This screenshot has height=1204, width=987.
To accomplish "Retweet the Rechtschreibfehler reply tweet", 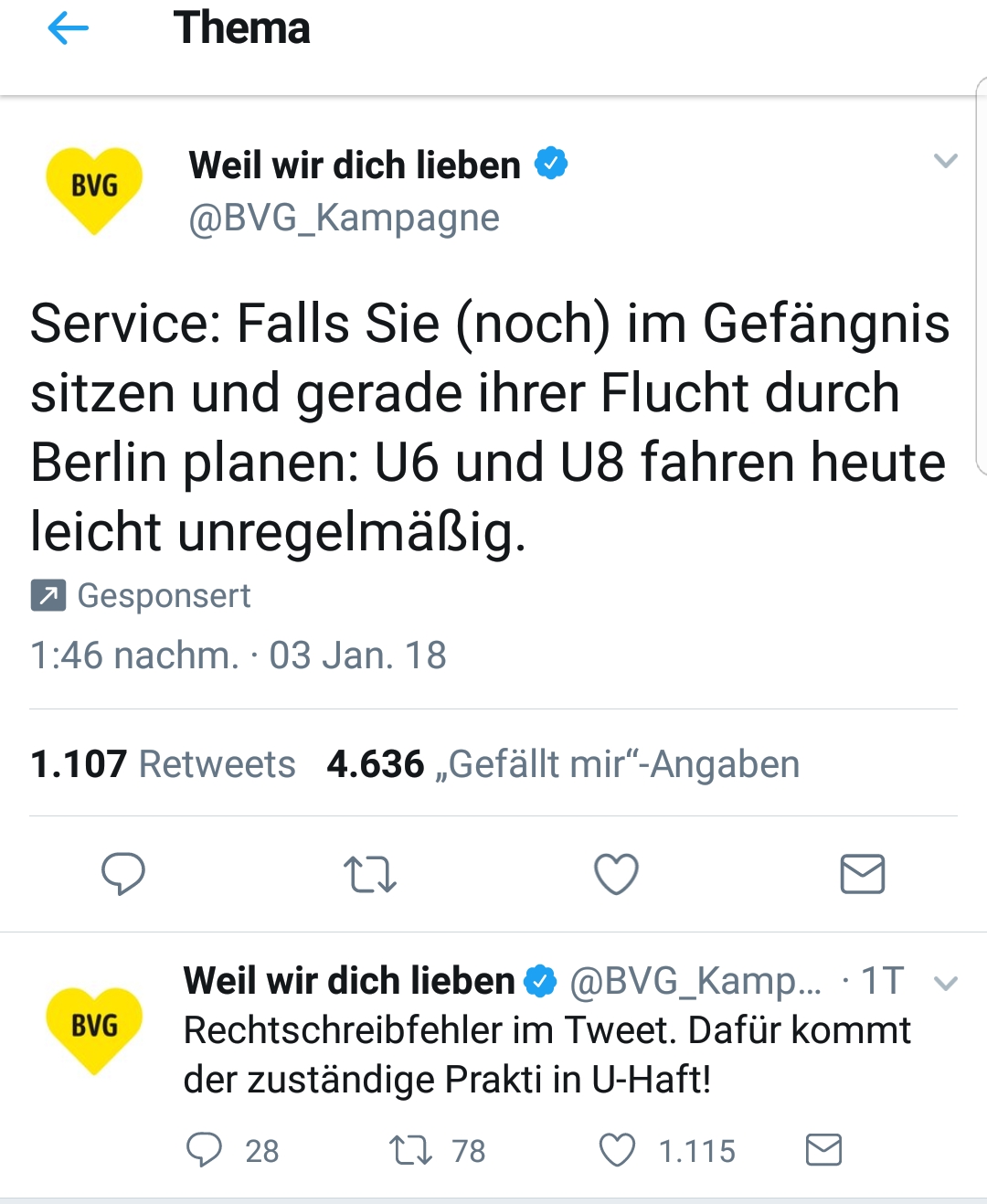I will point(410,1150).
